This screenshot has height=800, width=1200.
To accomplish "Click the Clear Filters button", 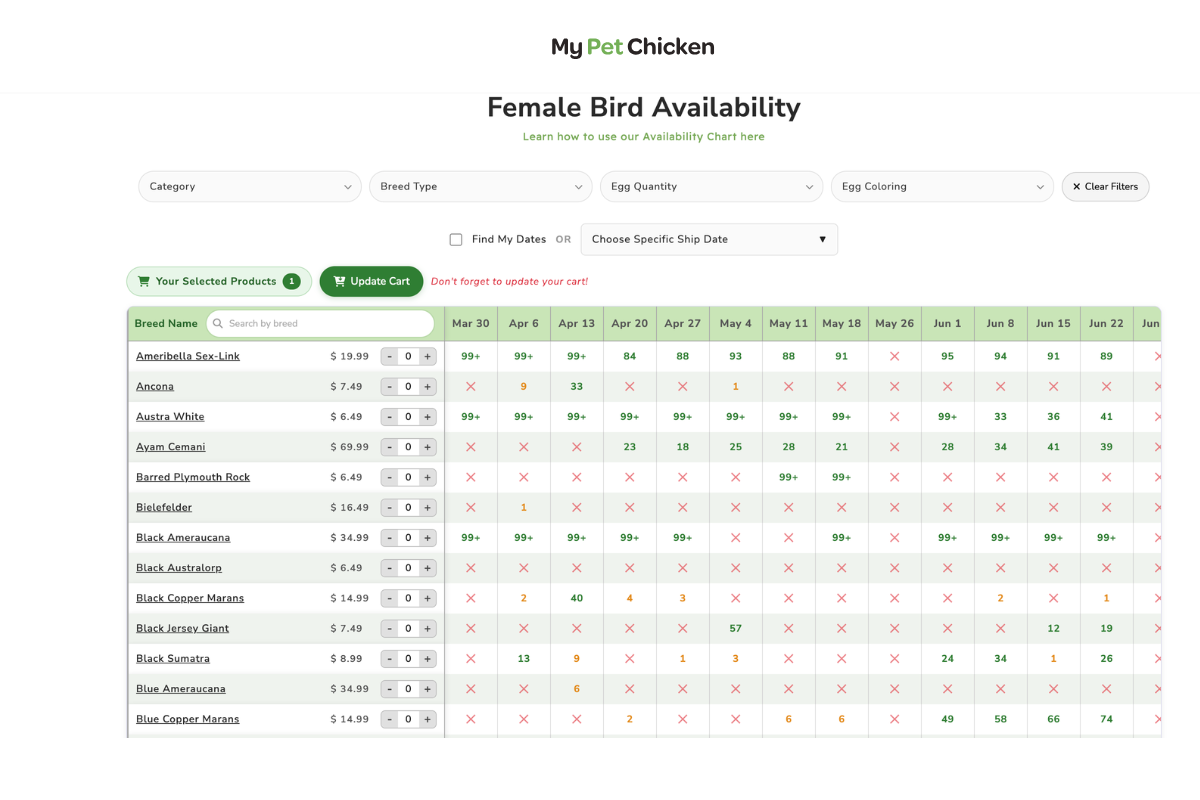I will tap(1105, 187).
